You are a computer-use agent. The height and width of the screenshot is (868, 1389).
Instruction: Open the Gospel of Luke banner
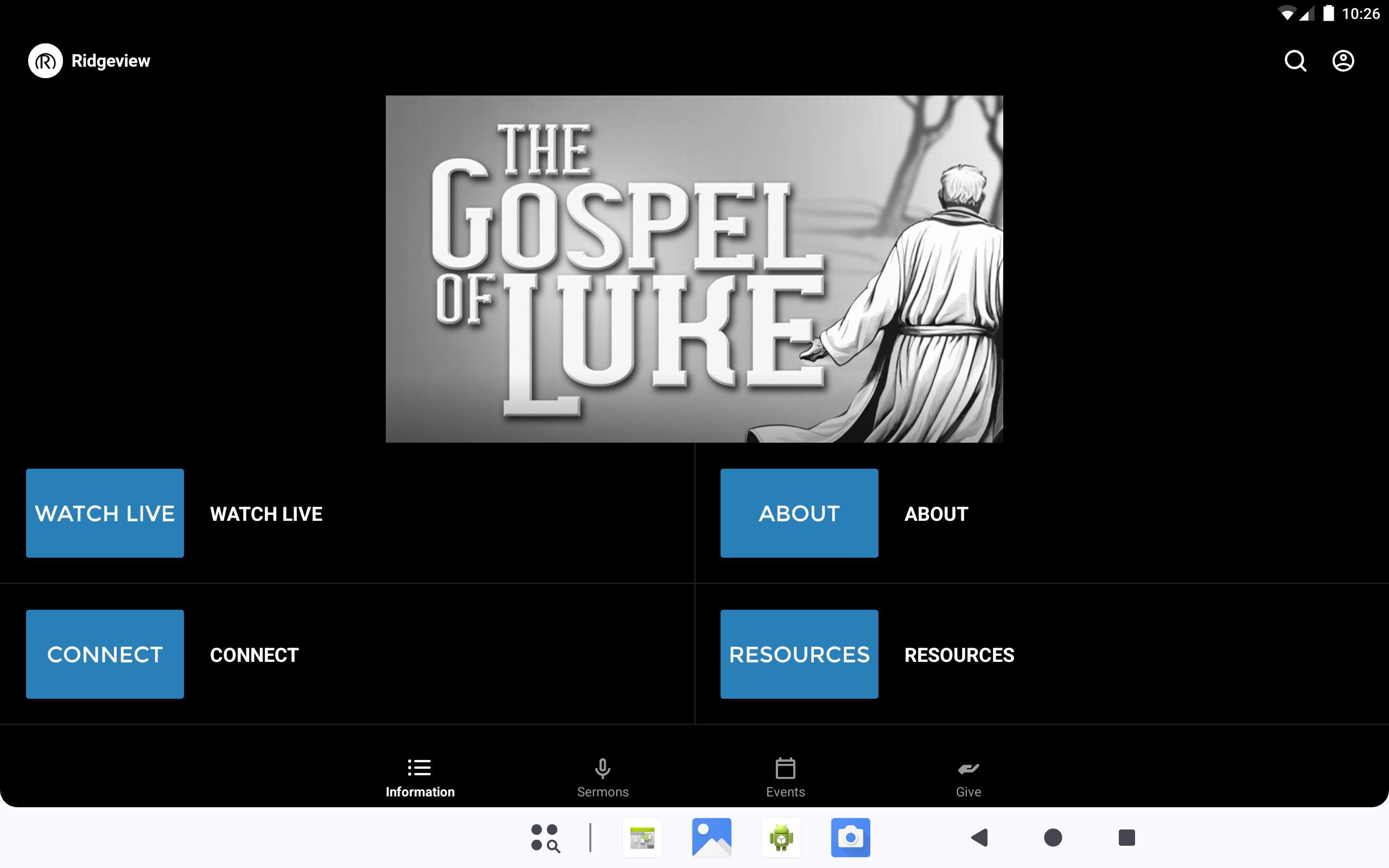click(694, 269)
